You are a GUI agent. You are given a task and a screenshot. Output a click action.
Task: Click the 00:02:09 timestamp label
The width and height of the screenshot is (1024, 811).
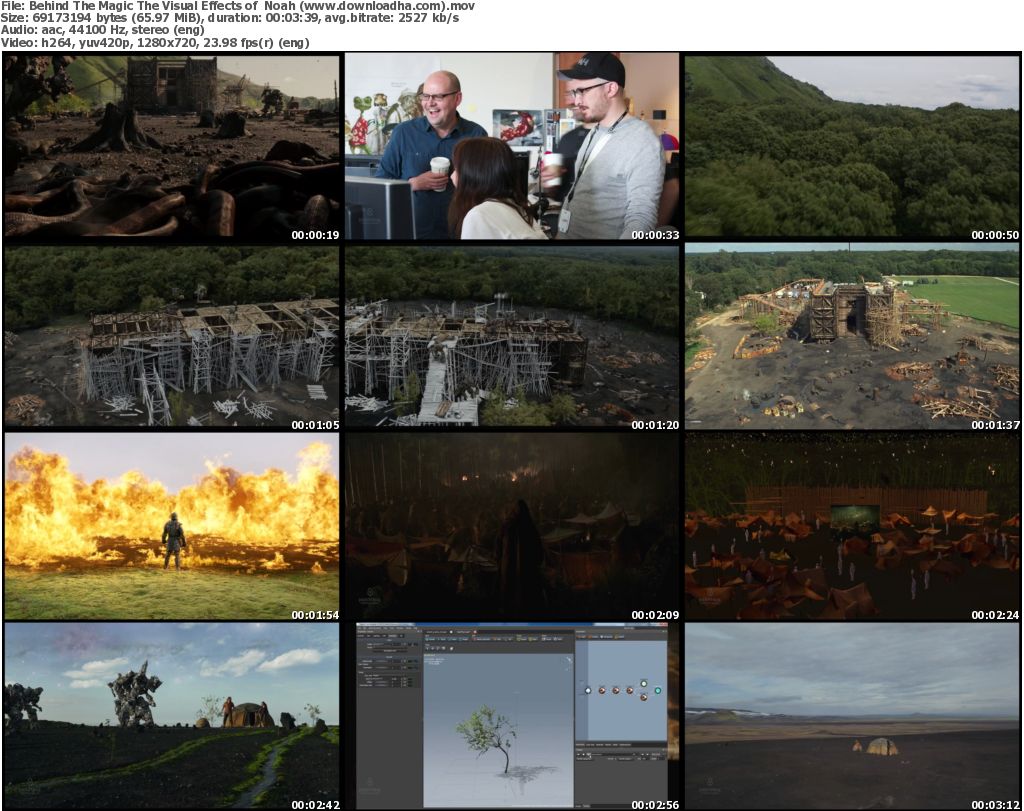pos(655,615)
